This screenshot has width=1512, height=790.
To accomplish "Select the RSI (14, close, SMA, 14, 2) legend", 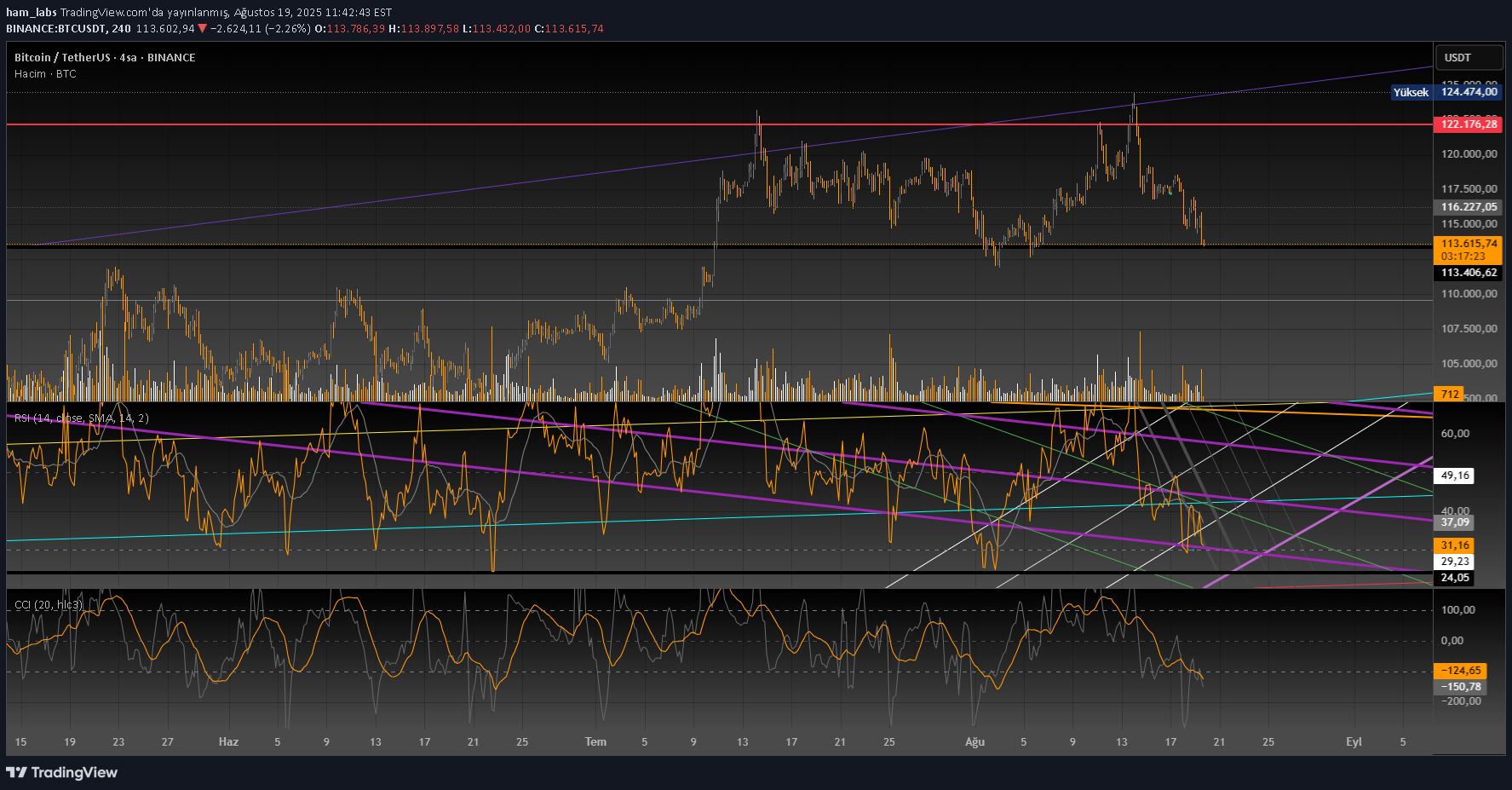I will 82,418.
